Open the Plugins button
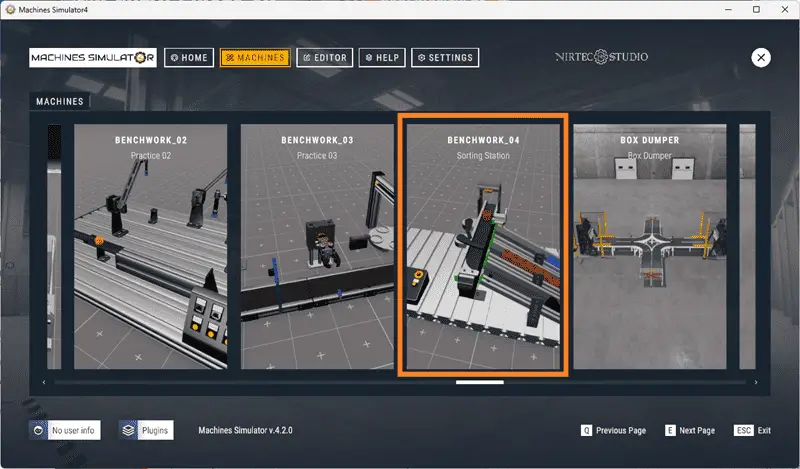This screenshot has width=800, height=469. point(146,430)
